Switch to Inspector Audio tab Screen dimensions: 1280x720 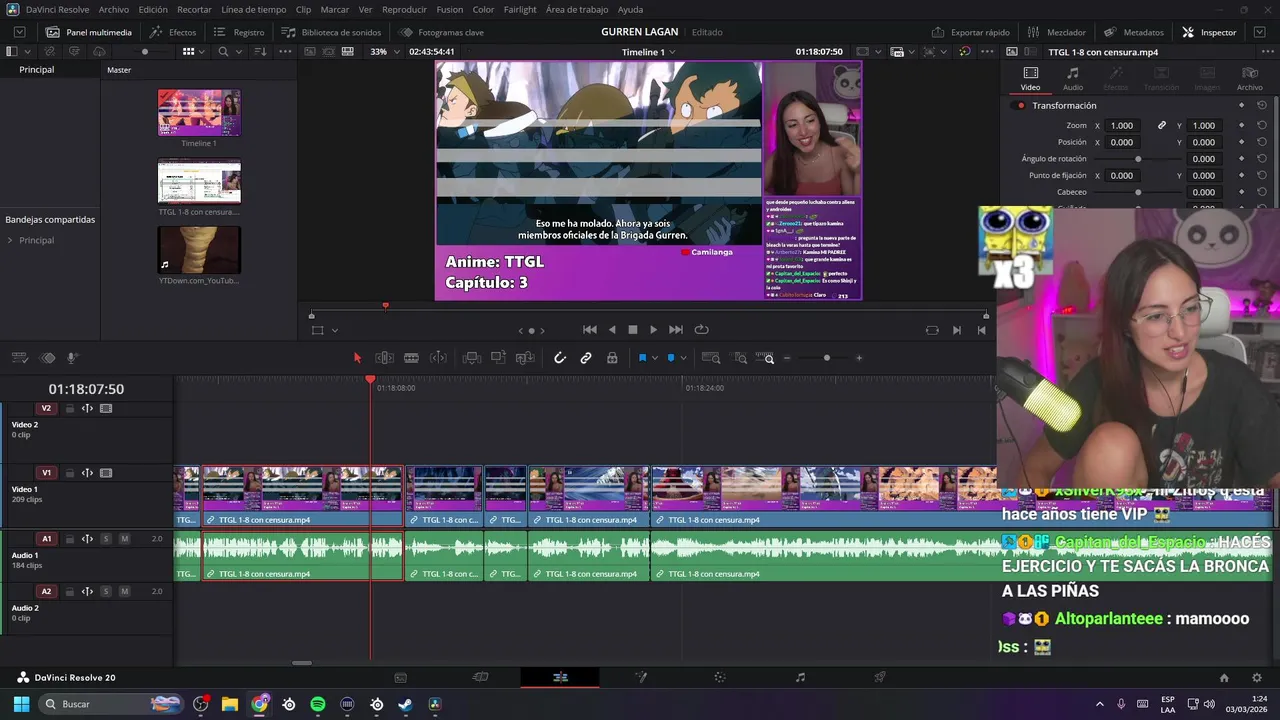(x=1072, y=79)
